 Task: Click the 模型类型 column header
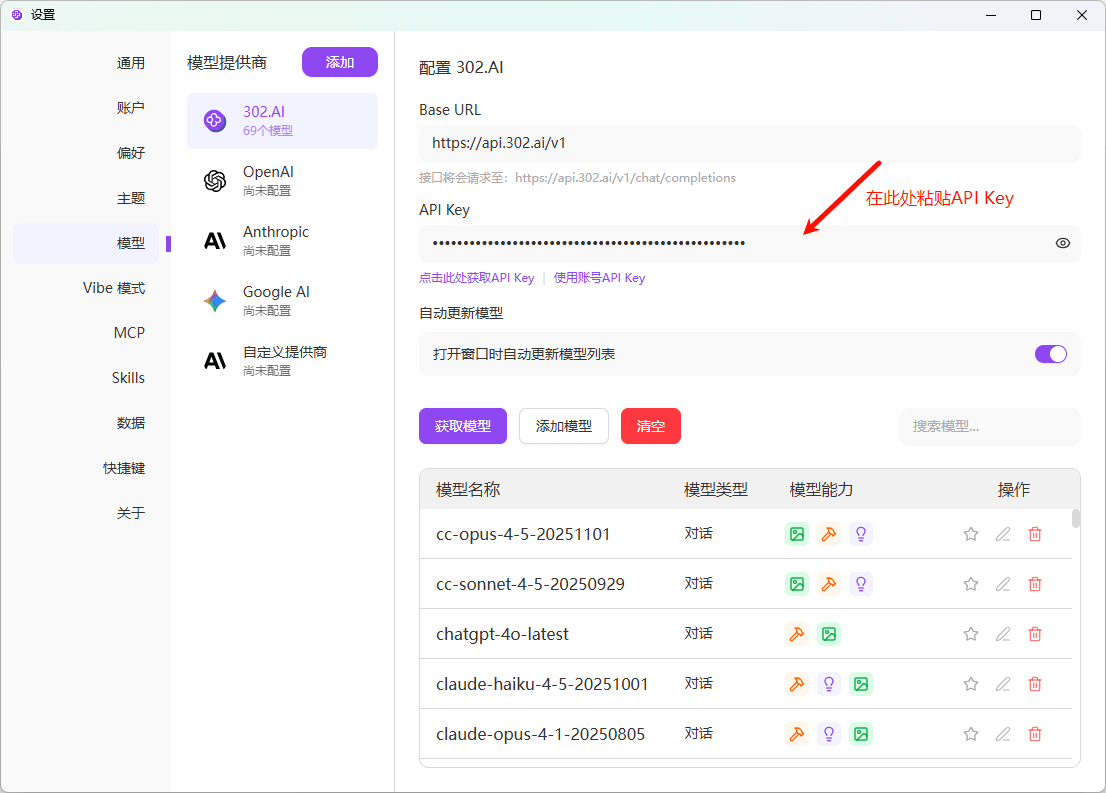point(715,490)
